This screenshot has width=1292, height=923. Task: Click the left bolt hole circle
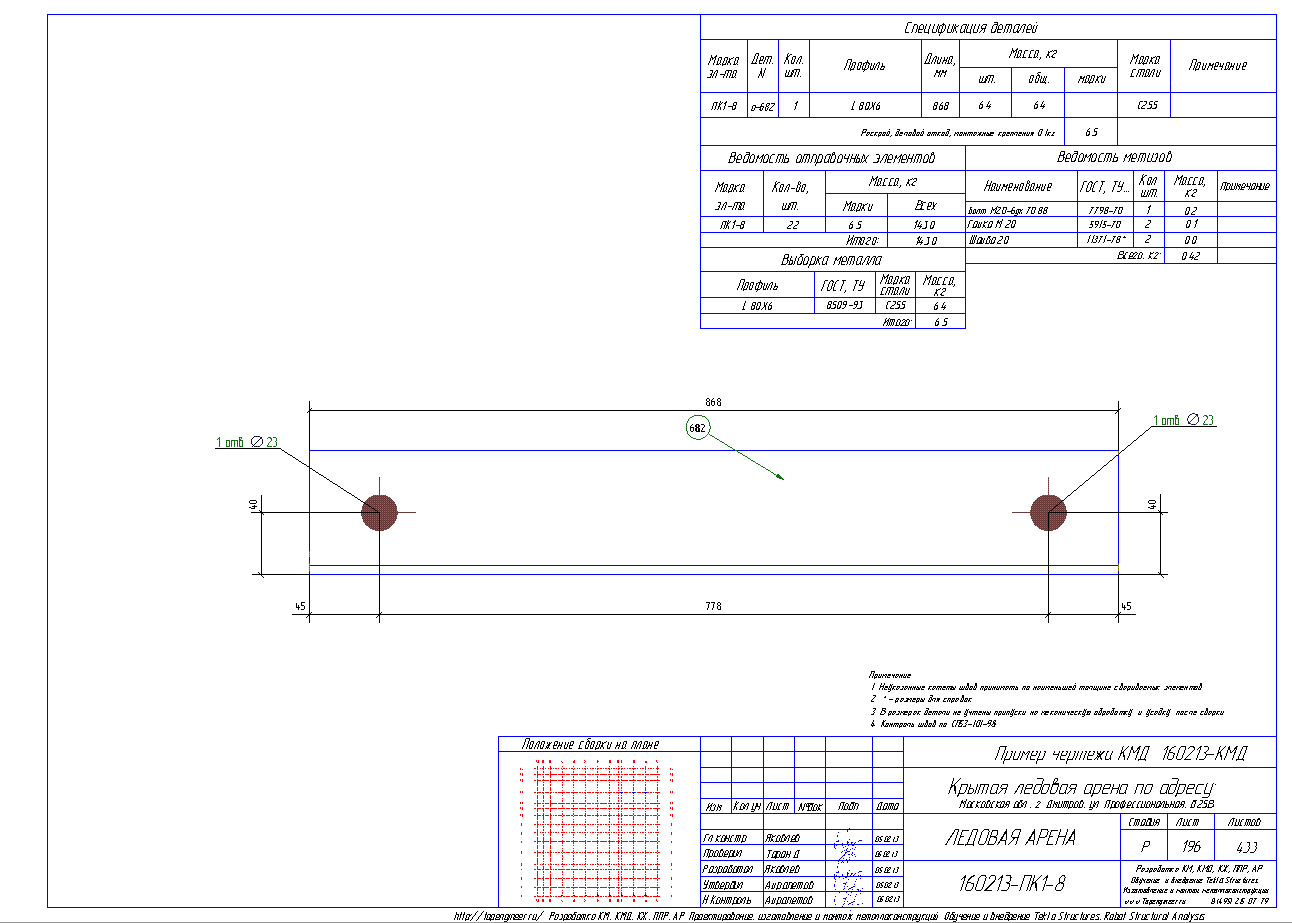(380, 512)
